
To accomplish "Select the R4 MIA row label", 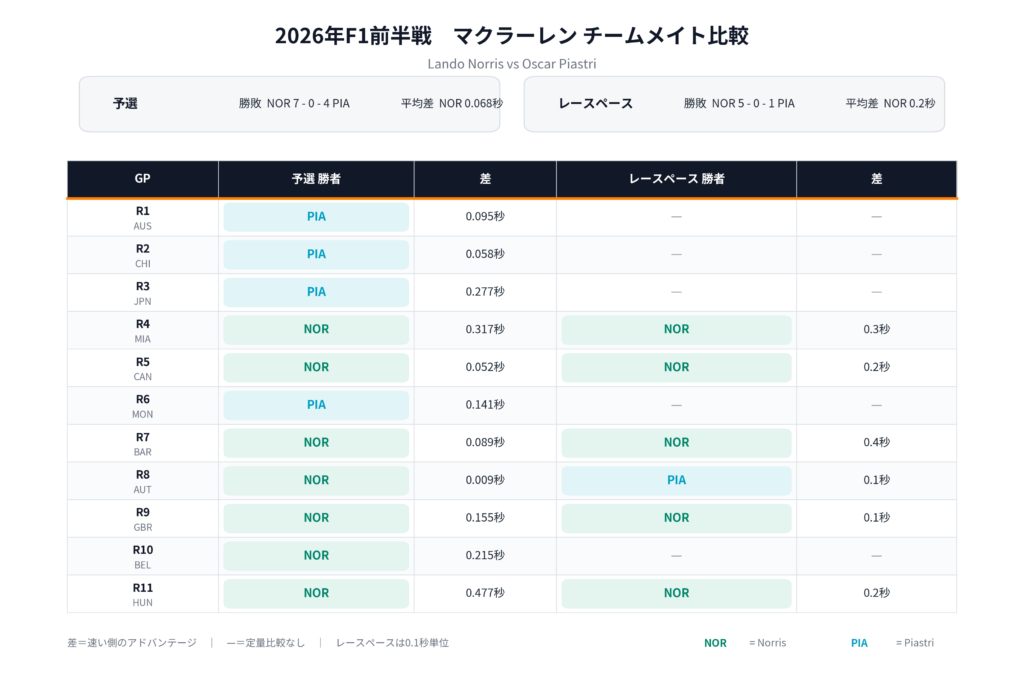I will [142, 331].
